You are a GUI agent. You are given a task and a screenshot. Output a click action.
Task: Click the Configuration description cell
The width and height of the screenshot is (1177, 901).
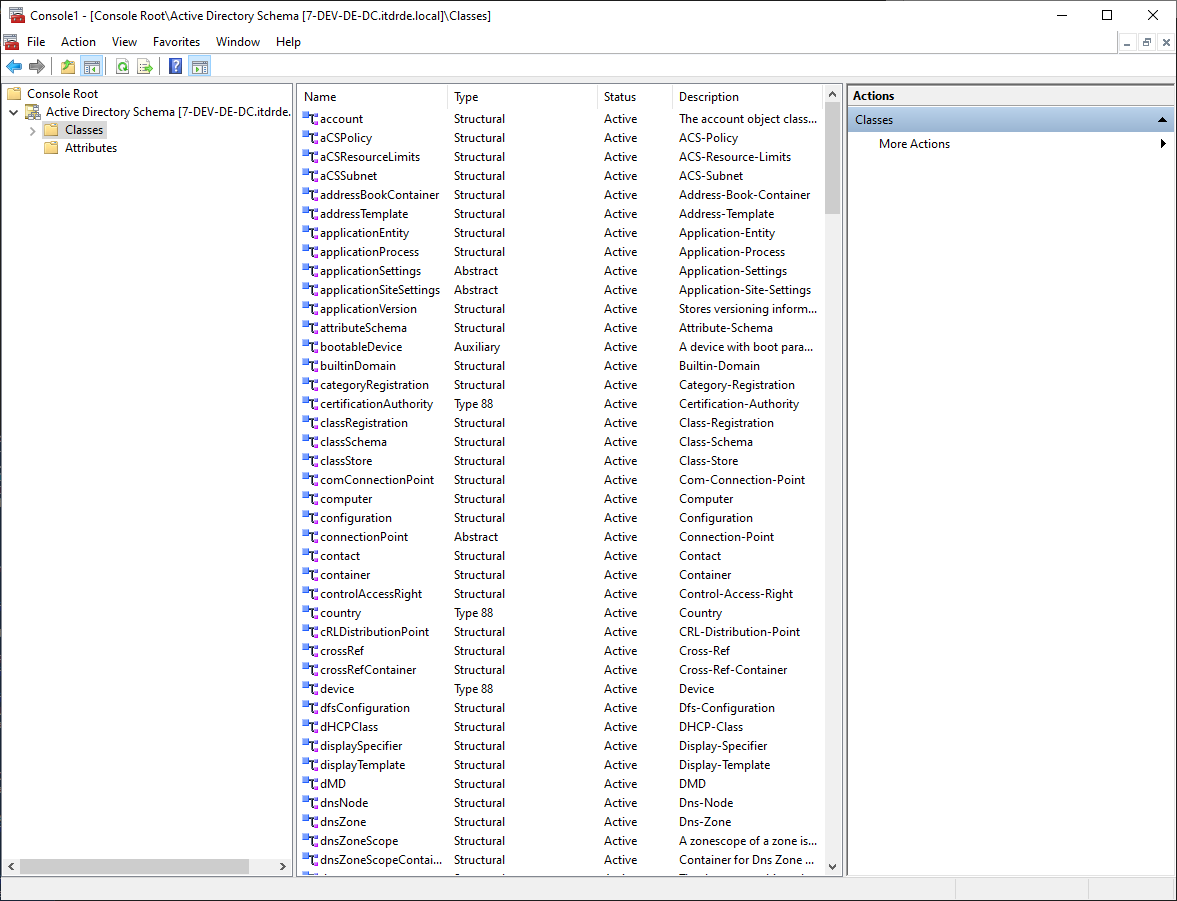715,518
